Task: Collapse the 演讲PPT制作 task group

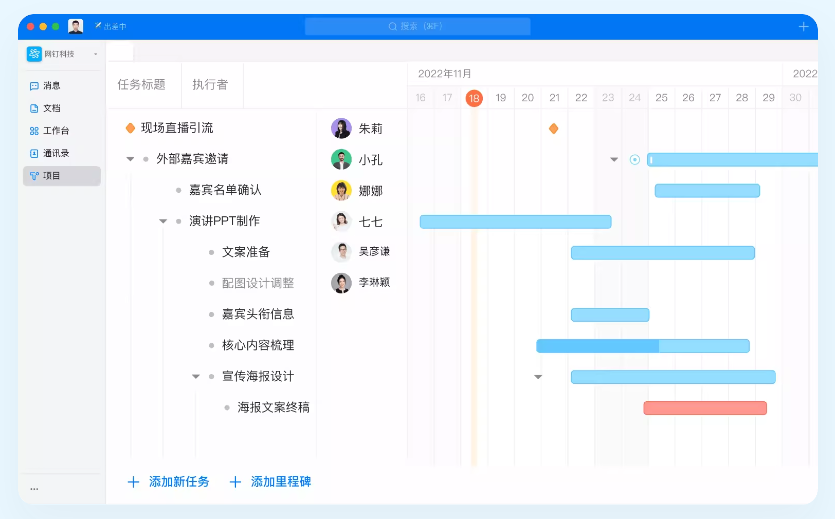Action: (x=163, y=221)
